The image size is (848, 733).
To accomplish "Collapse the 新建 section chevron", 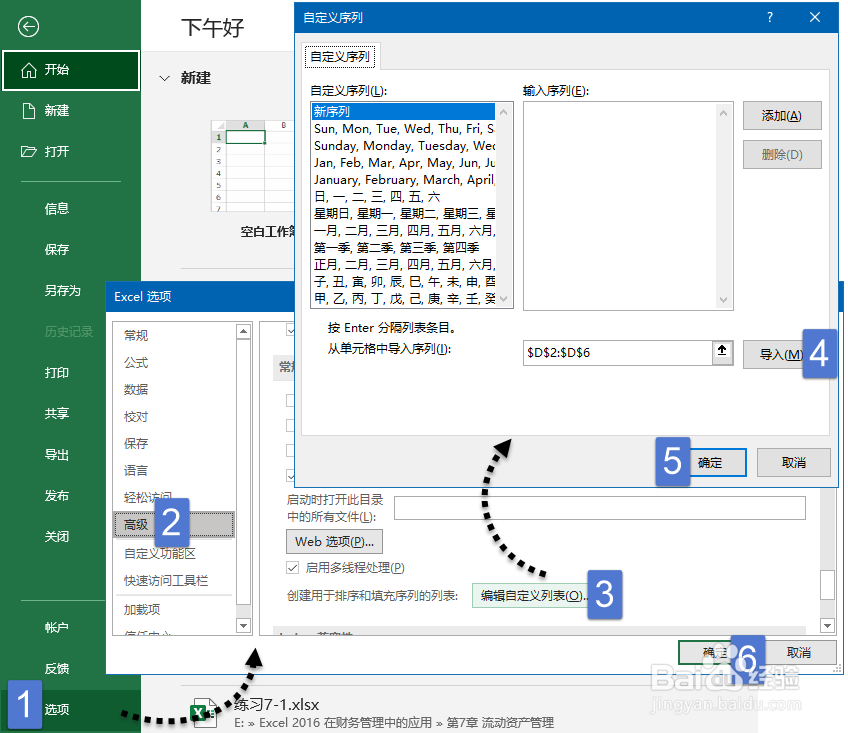I will click(x=164, y=78).
